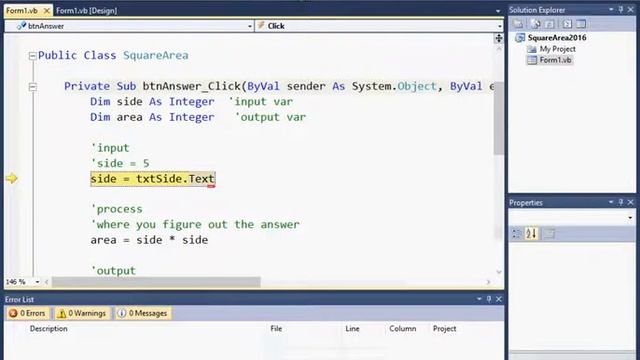This screenshot has width=640, height=360.
Task: Switch to the Form1.vb code tab
Action: click(x=22, y=11)
